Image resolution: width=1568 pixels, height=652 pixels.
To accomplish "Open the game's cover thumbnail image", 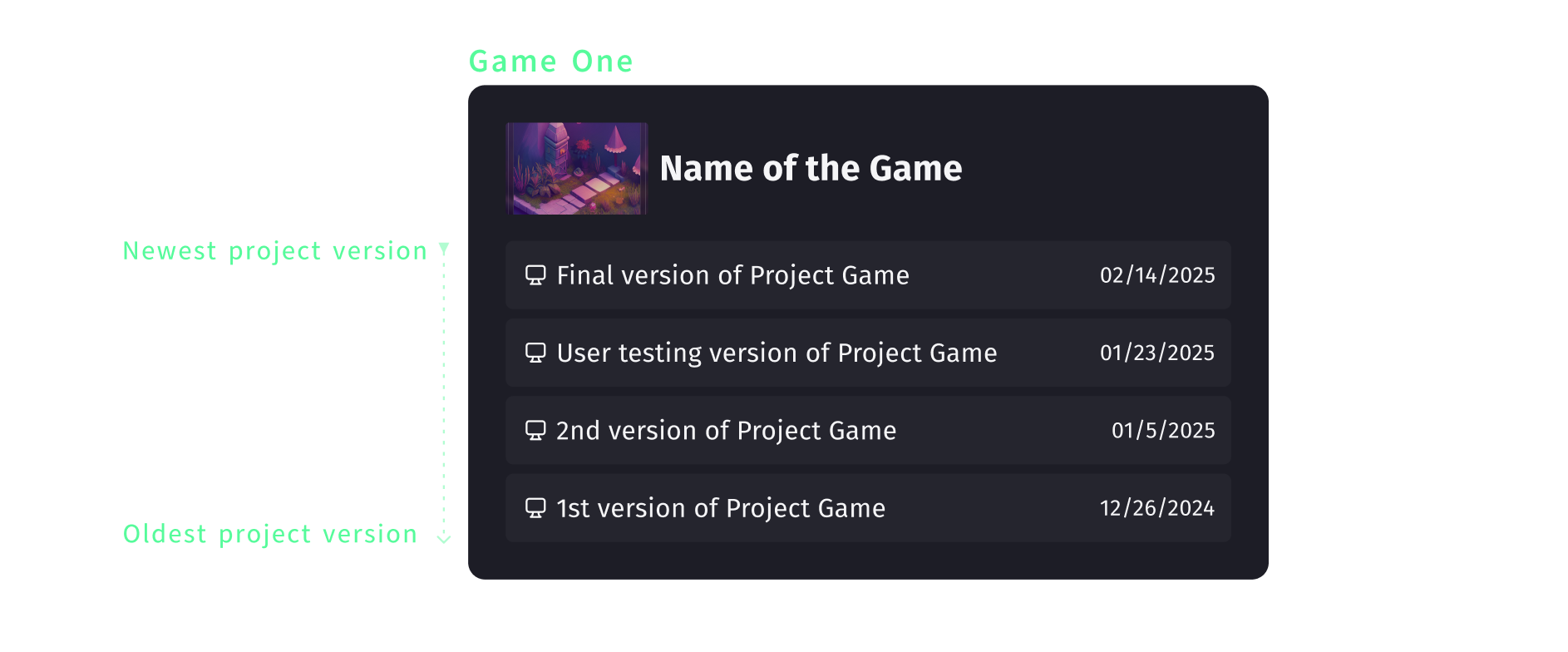I will click(x=576, y=168).
